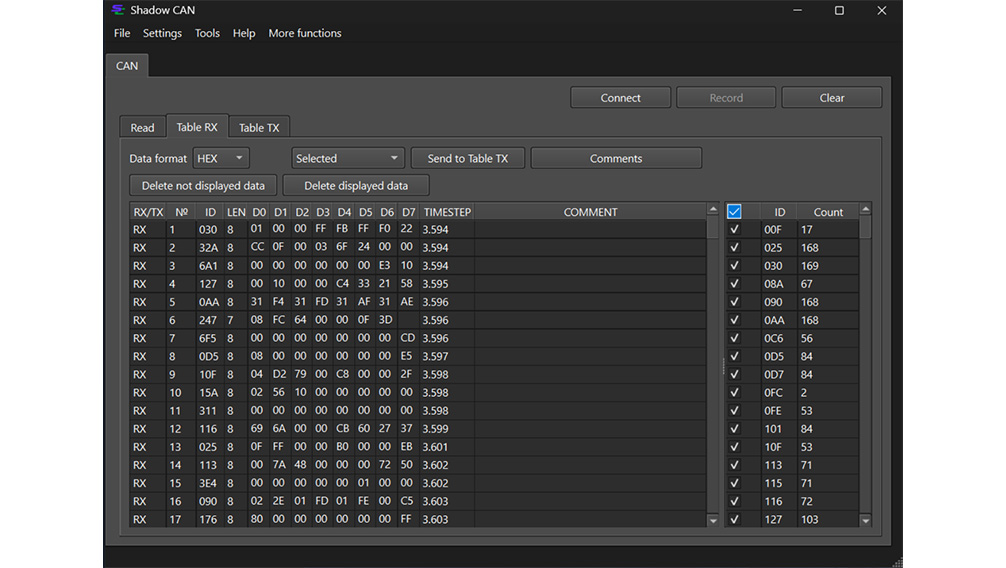Select message row with ID 15A
Viewport: 1006px width, 568px height.
[418, 392]
